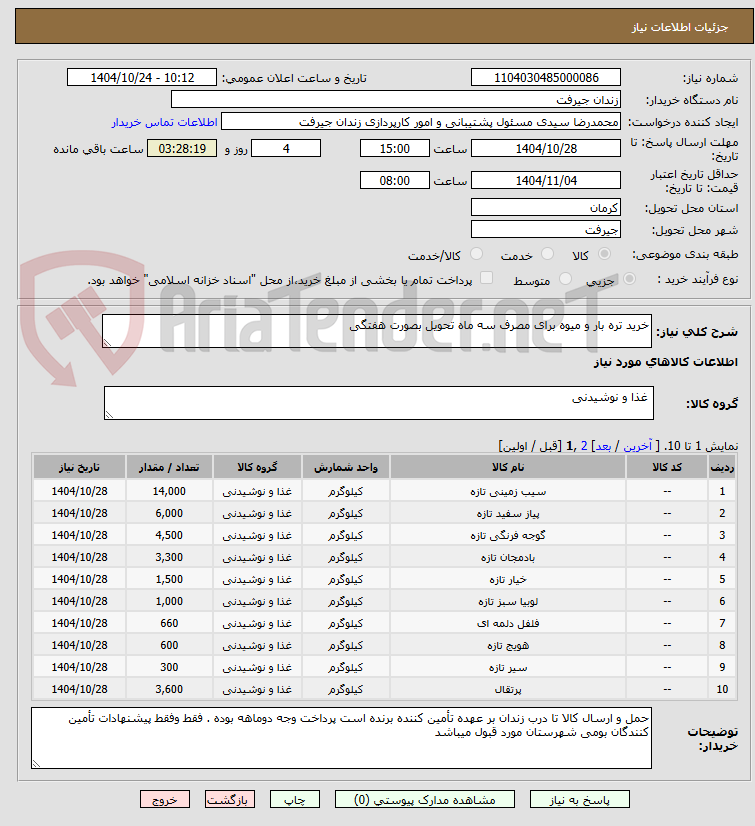Viewport: 755px width, 826px height.
Task: Select the جزیی purchase type radio
Action: coord(629,278)
